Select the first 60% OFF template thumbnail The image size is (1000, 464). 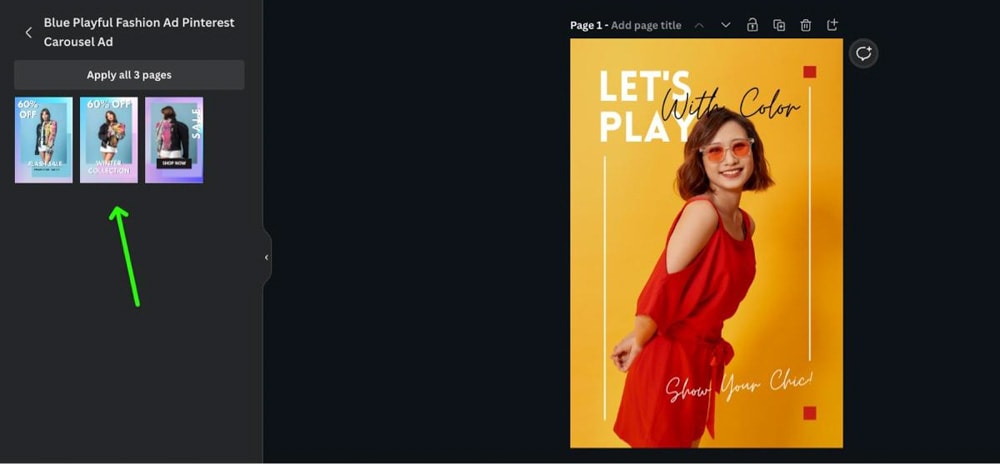pos(44,140)
